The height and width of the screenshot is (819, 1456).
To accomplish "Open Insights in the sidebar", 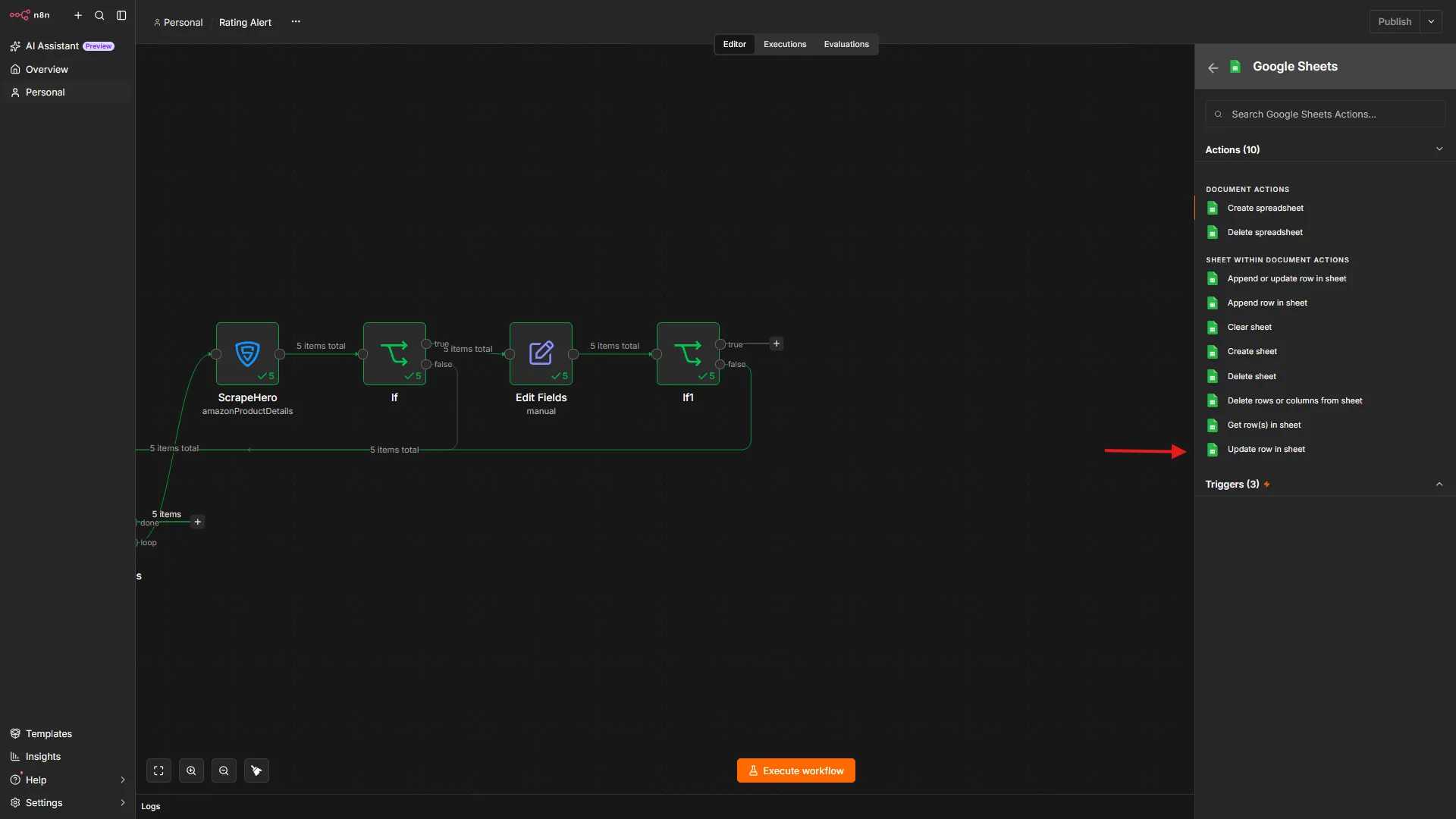I will pos(67,756).
